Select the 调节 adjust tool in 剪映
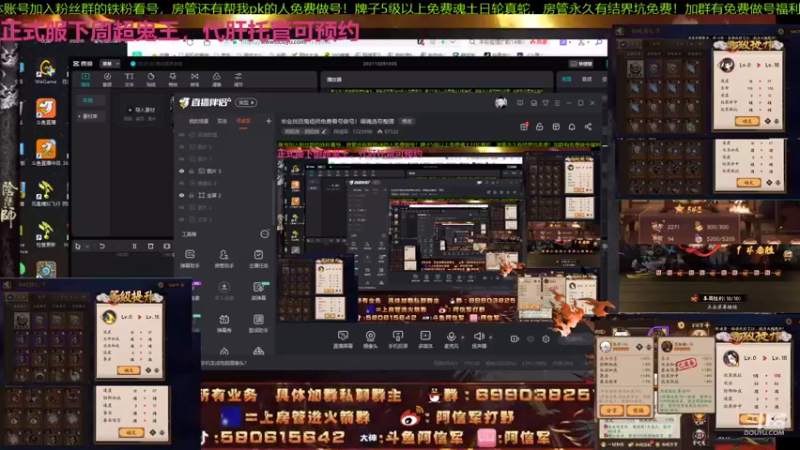The width and height of the screenshot is (800, 450). [238, 79]
